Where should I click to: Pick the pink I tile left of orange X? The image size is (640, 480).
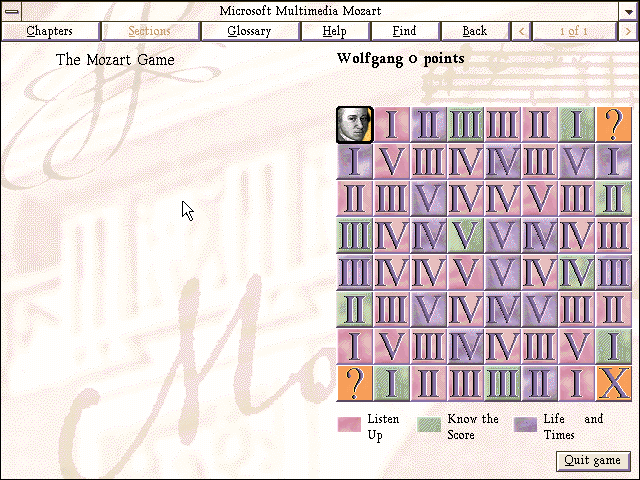(576, 383)
